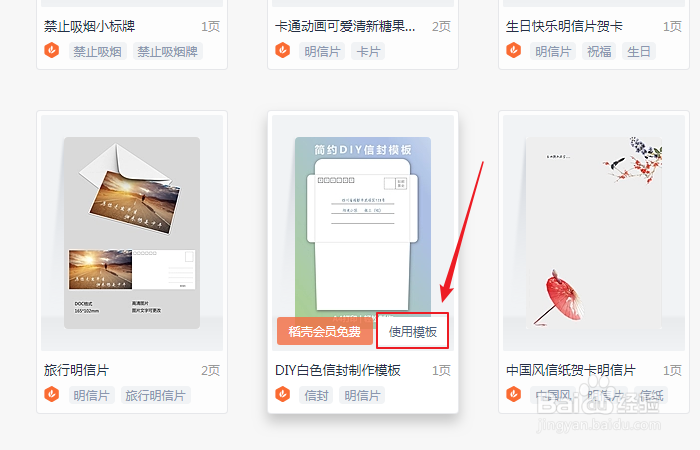Open the 旅行明信片 template thumbnail
The image size is (700, 450).
[132, 233]
